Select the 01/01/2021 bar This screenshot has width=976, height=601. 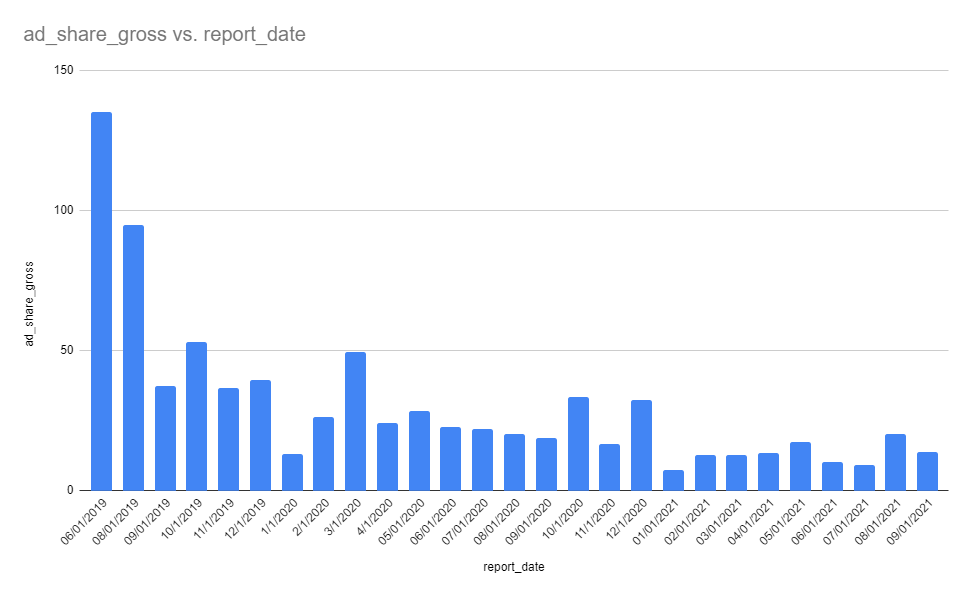(x=673, y=480)
